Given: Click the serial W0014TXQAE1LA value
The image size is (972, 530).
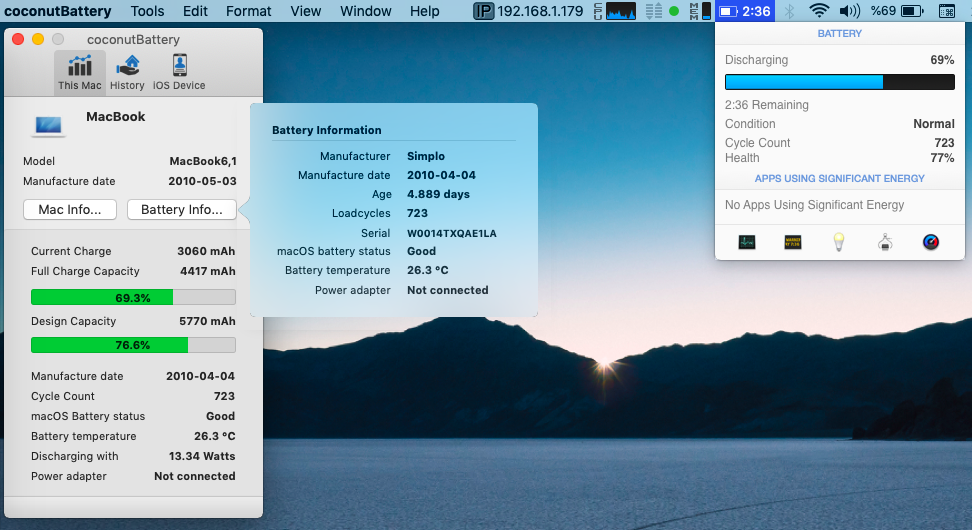Looking at the screenshot, I should pyautogui.click(x=451, y=234).
